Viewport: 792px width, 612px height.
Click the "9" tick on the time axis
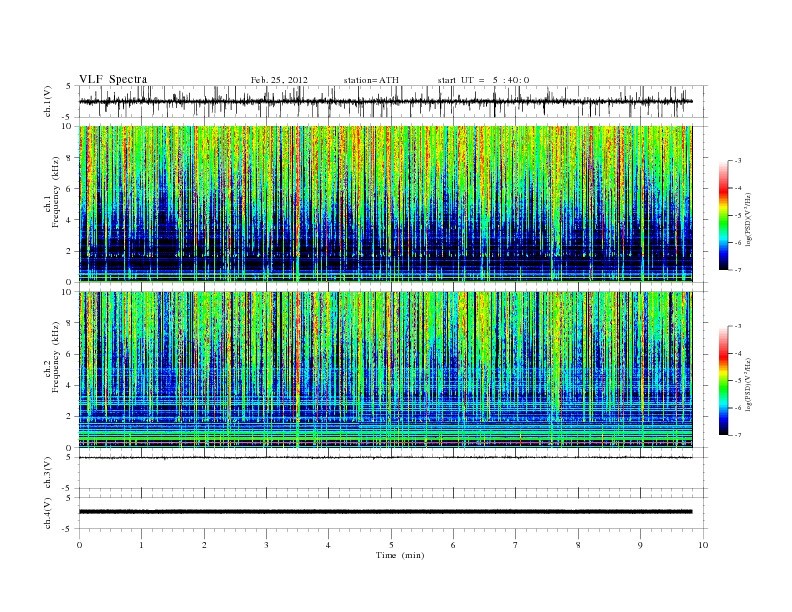pos(640,545)
